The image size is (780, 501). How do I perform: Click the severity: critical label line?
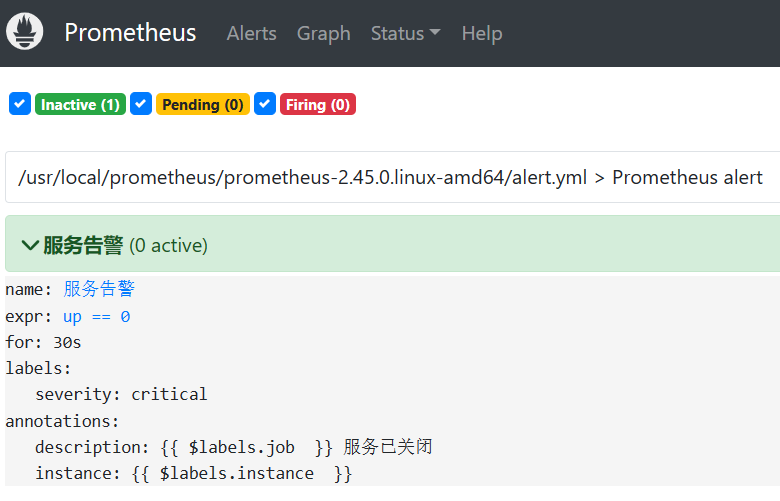(x=121, y=394)
